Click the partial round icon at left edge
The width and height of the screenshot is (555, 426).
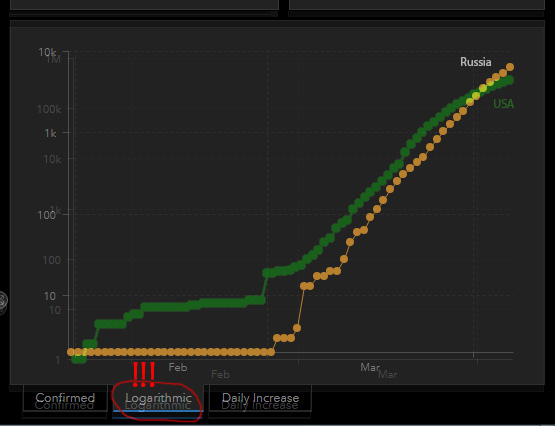(x=3, y=301)
